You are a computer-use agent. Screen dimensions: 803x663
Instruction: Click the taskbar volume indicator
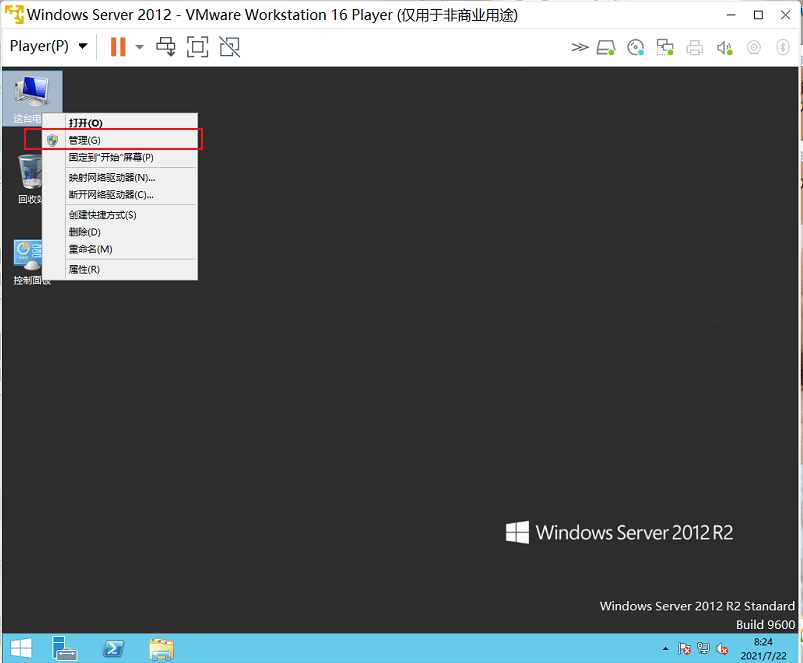(x=722, y=649)
